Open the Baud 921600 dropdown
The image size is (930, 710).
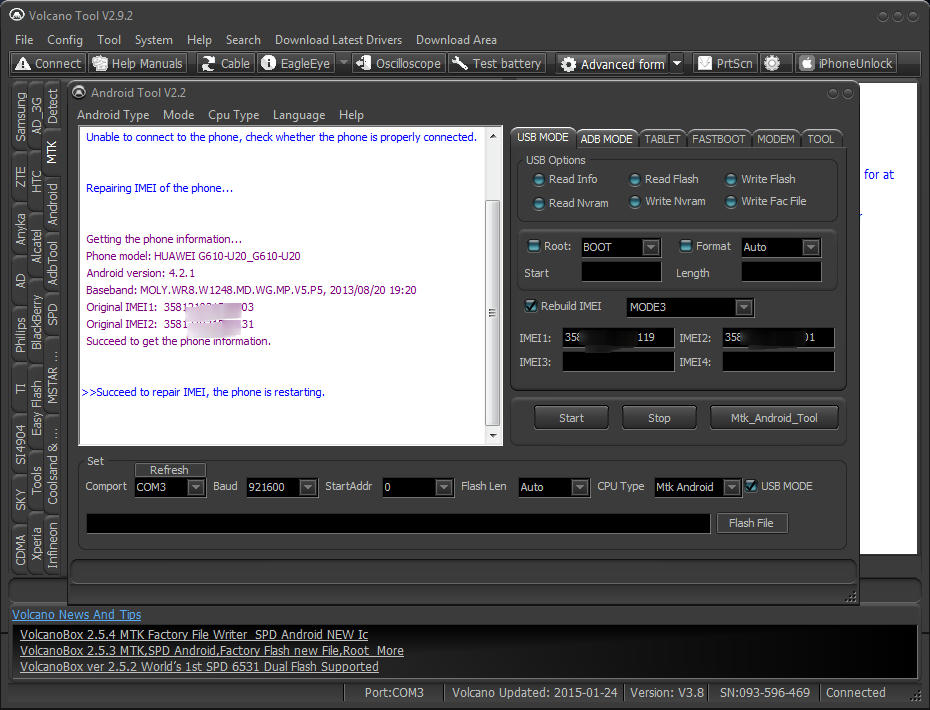pos(307,487)
